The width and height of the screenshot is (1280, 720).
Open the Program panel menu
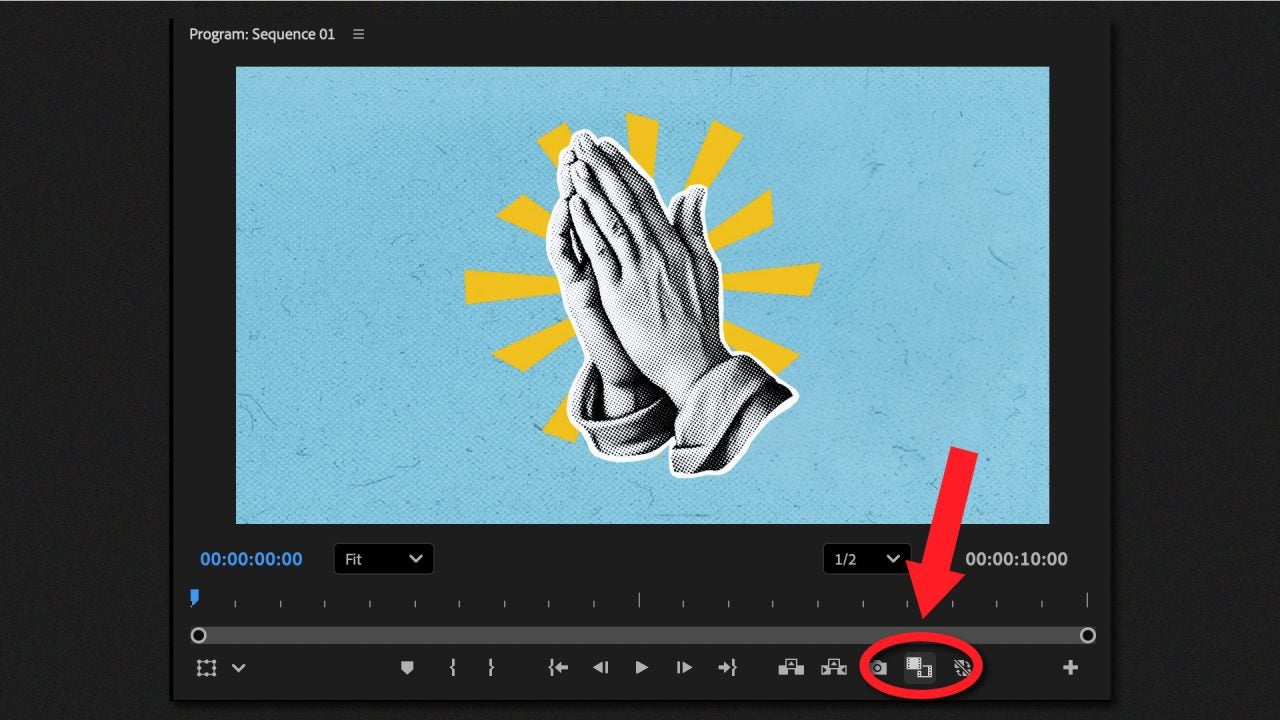click(358, 33)
